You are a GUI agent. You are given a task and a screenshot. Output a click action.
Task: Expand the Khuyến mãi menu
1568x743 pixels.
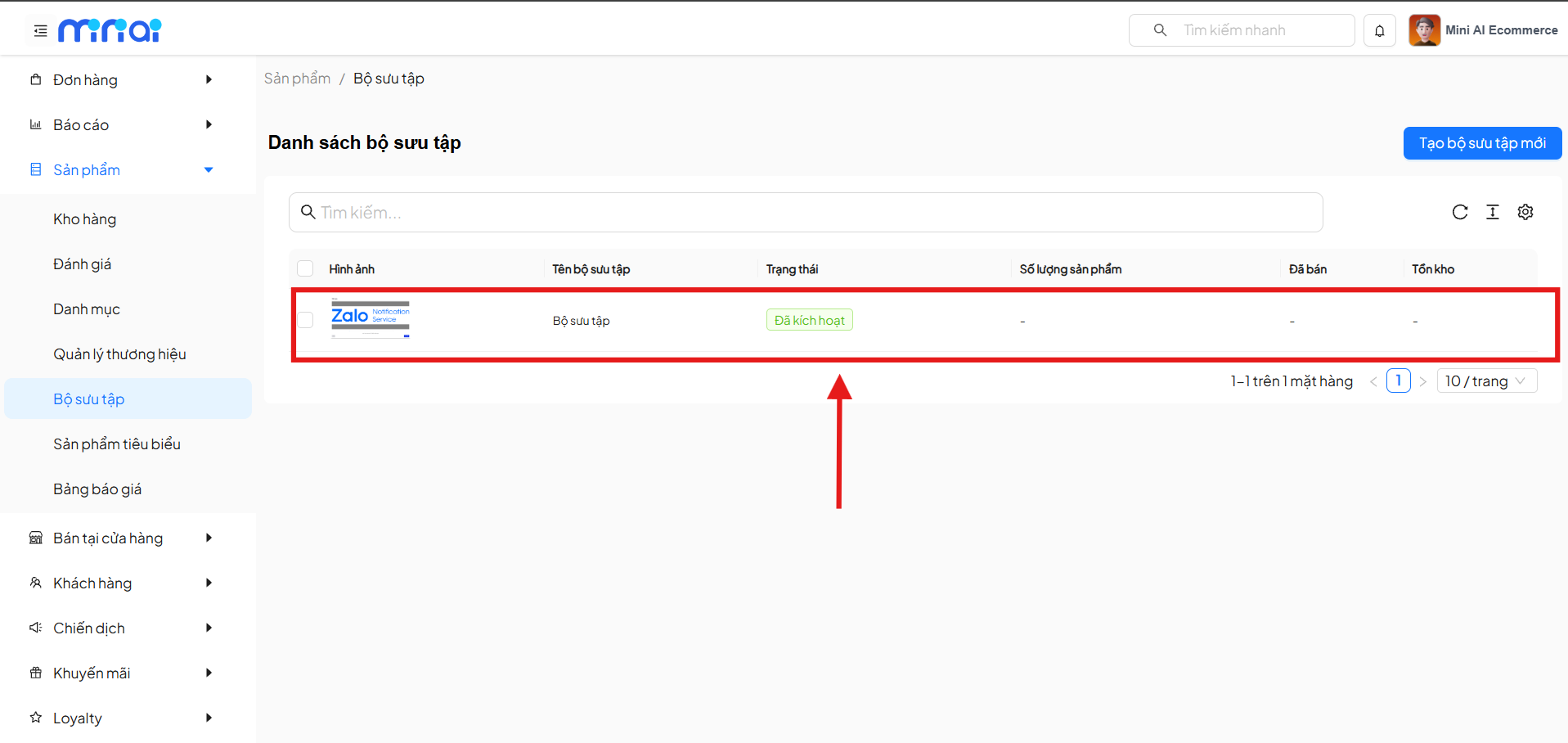click(x=123, y=673)
